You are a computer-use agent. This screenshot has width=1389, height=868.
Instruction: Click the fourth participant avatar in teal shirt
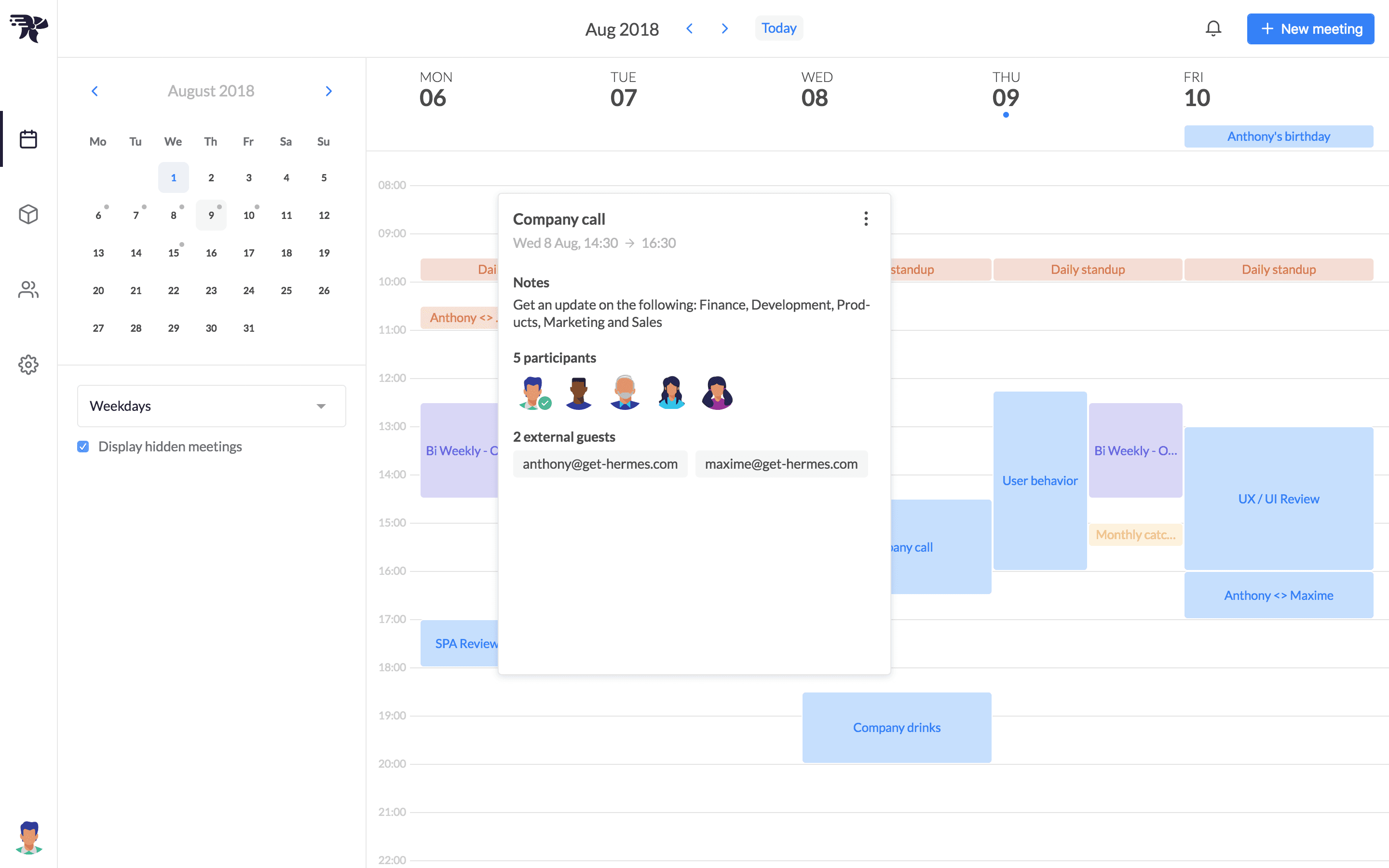pos(671,393)
